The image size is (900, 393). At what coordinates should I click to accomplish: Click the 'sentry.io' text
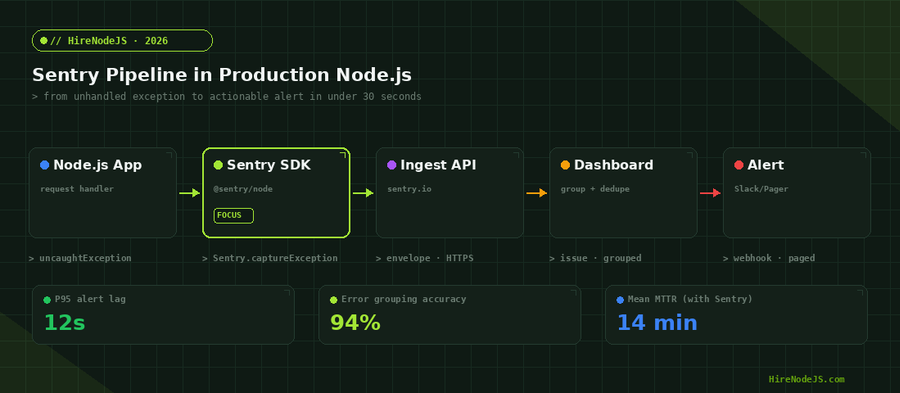click(x=409, y=189)
